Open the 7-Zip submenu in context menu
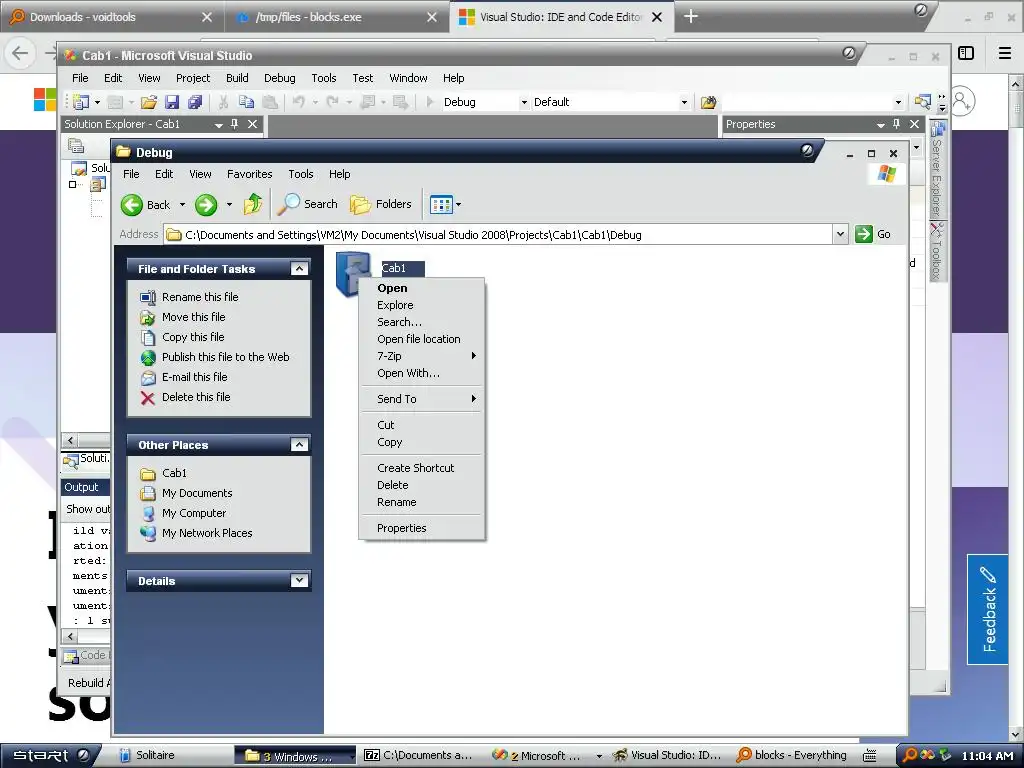 (x=422, y=356)
